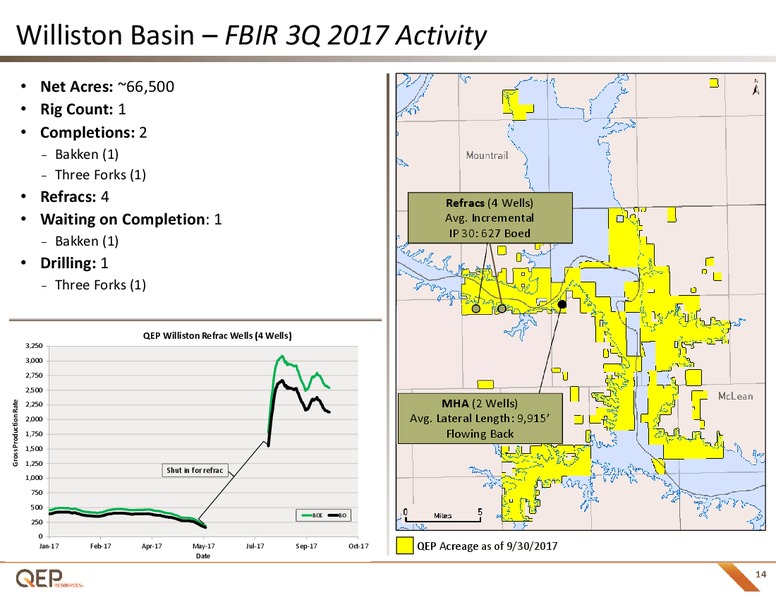Click the Waiting on Completion: 1 bullet
The height and width of the screenshot is (600, 776).
(x=131, y=219)
